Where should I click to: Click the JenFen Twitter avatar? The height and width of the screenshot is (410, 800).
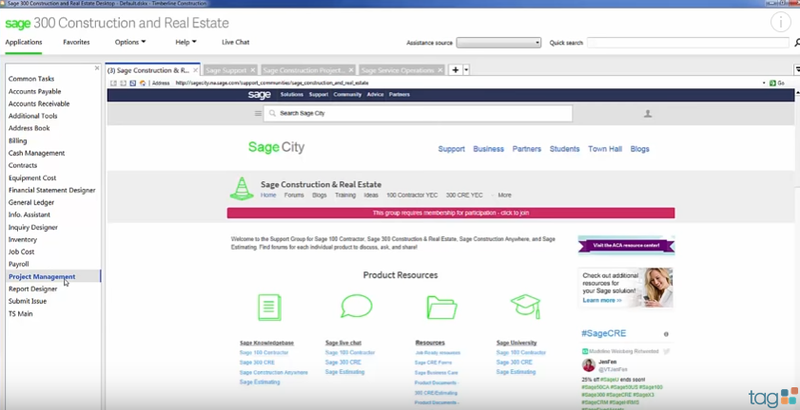coord(588,365)
